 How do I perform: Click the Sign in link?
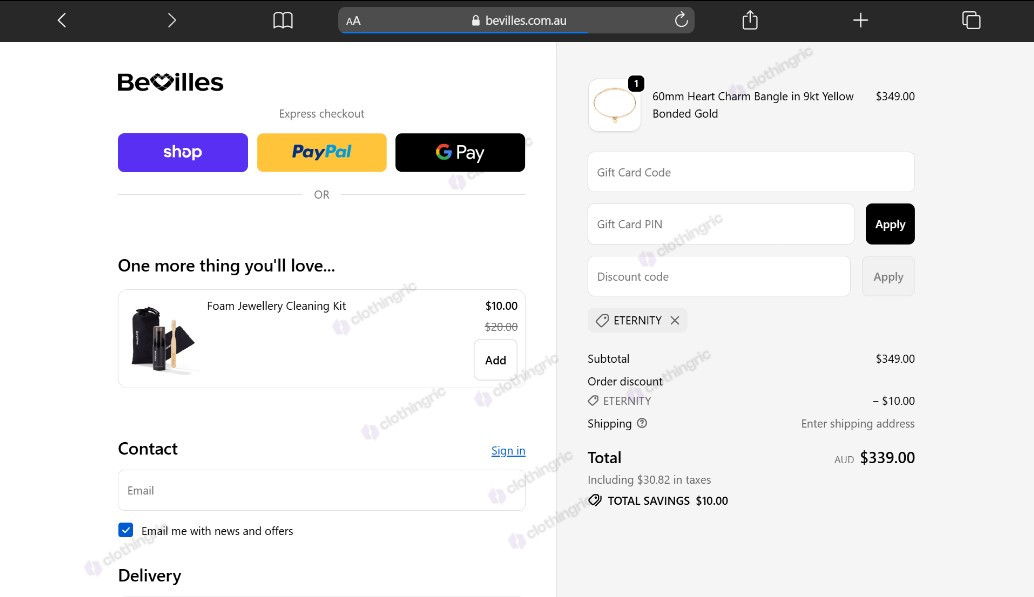pyautogui.click(x=508, y=451)
